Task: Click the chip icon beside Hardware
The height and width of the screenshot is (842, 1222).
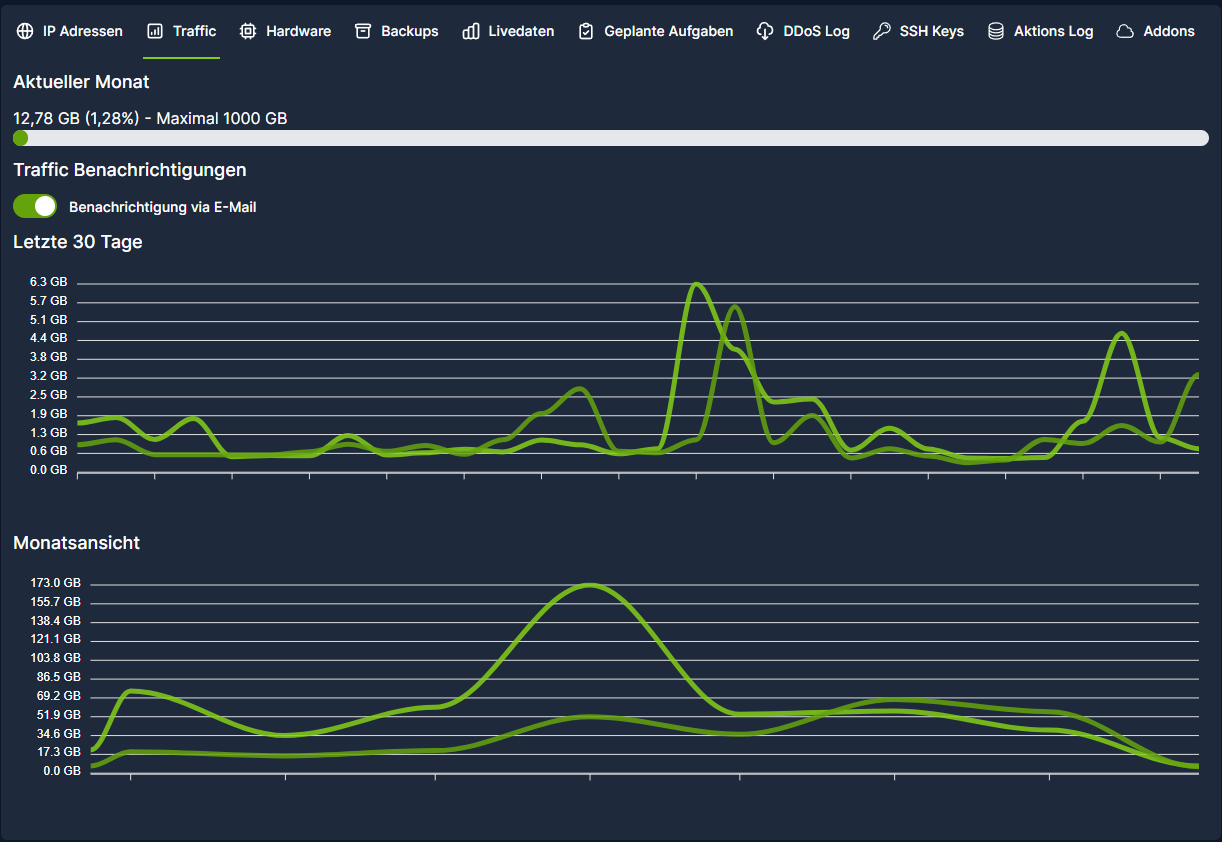Action: click(x=248, y=31)
